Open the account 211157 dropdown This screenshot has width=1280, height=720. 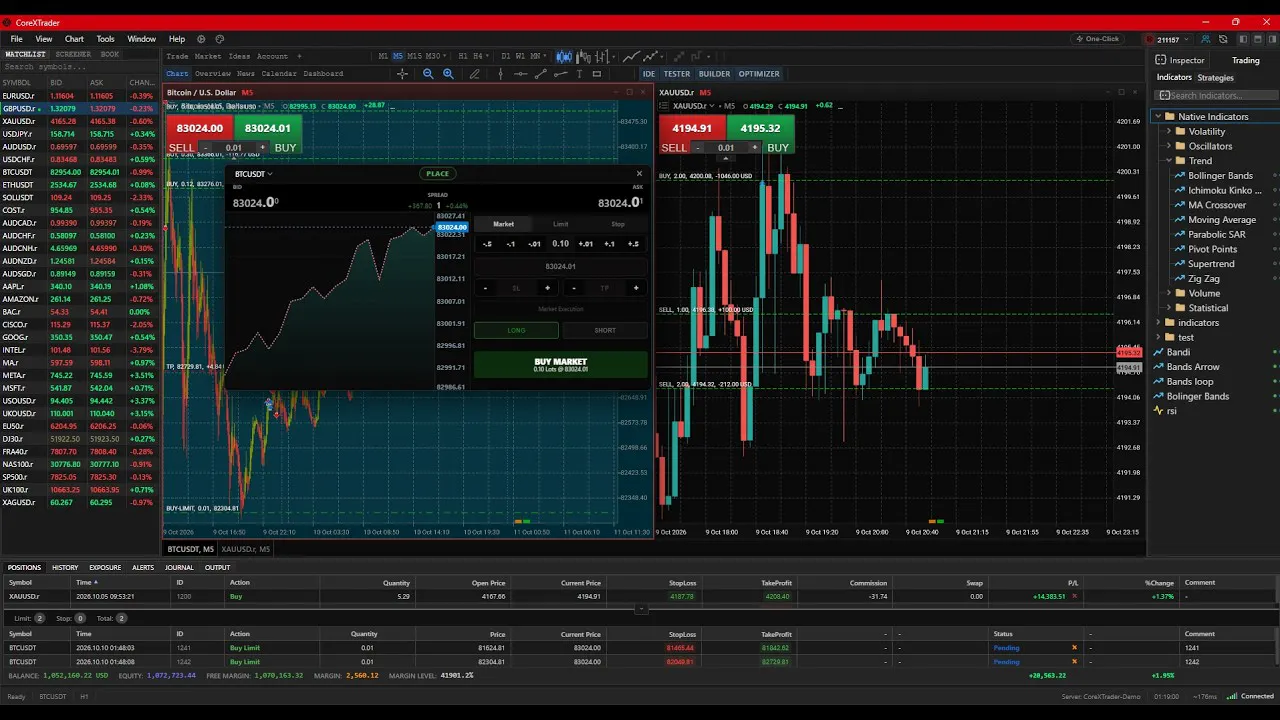[x=1167, y=39]
